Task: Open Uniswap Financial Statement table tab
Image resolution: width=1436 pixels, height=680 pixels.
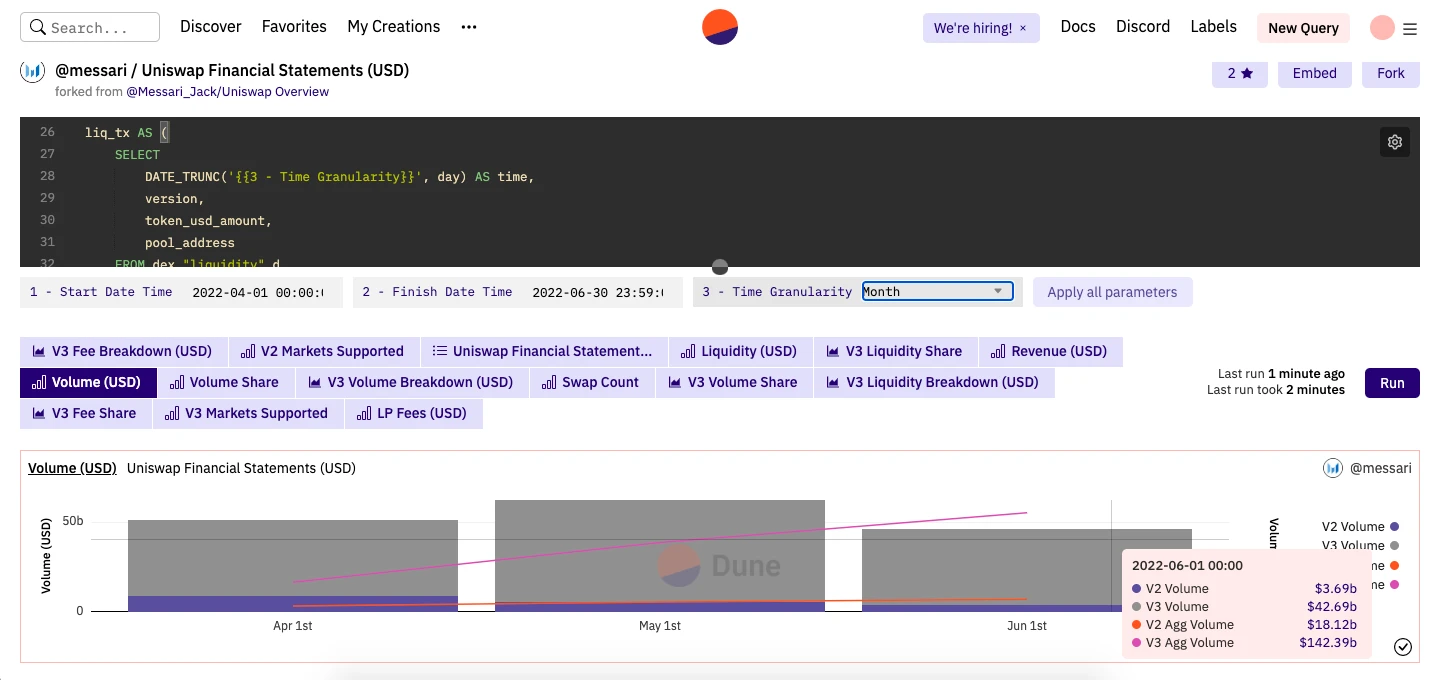Action: 544,352
